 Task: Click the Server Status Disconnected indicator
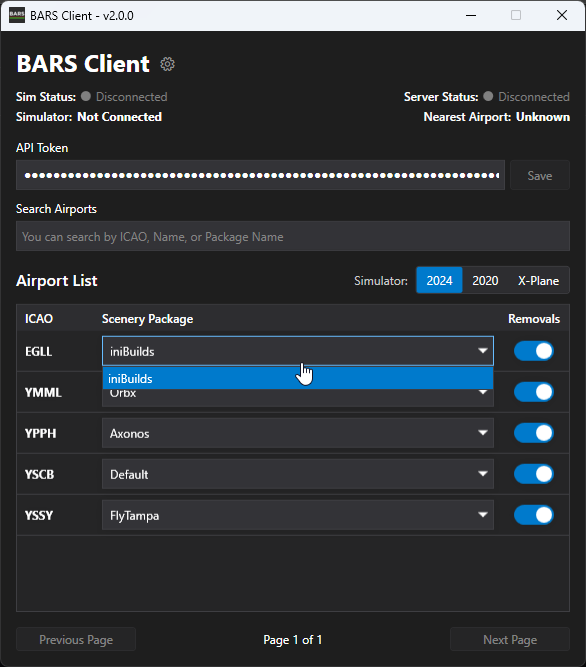pyautogui.click(x=526, y=97)
